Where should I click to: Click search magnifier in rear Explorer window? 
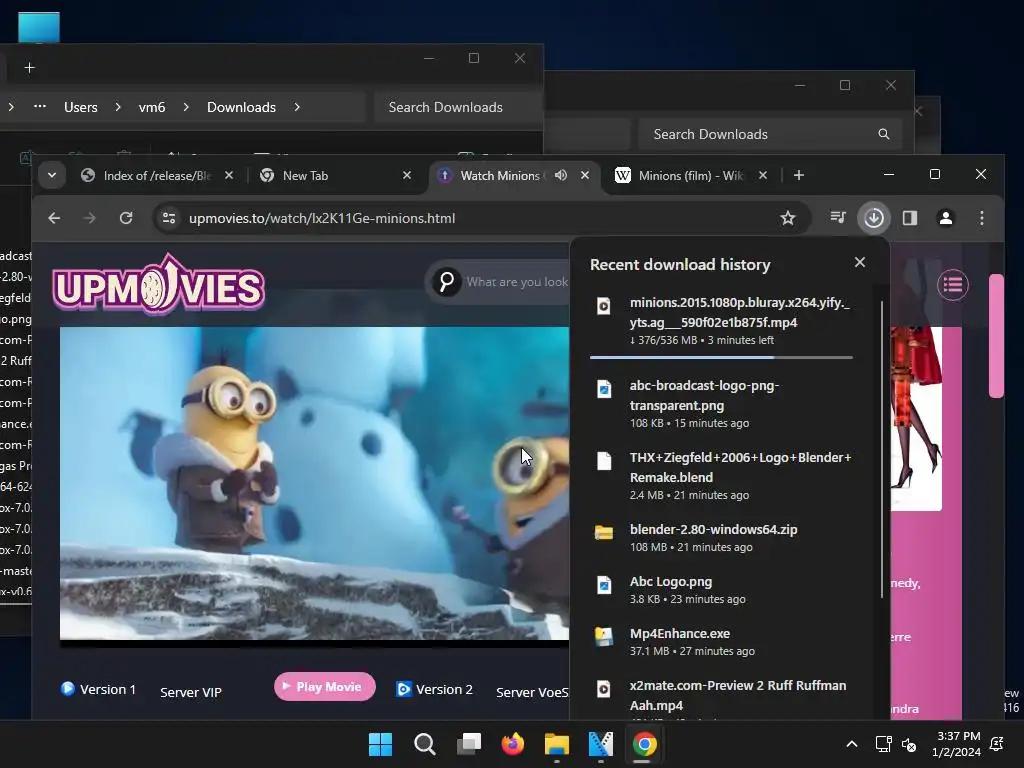pos(884,134)
